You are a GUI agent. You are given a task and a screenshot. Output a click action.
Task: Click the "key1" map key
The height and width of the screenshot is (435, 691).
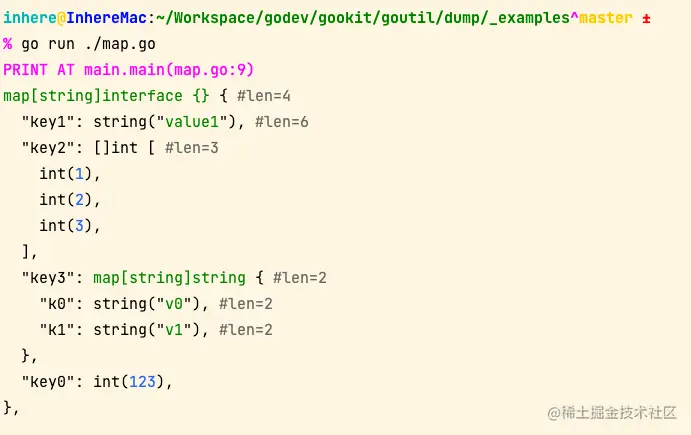[48, 122]
